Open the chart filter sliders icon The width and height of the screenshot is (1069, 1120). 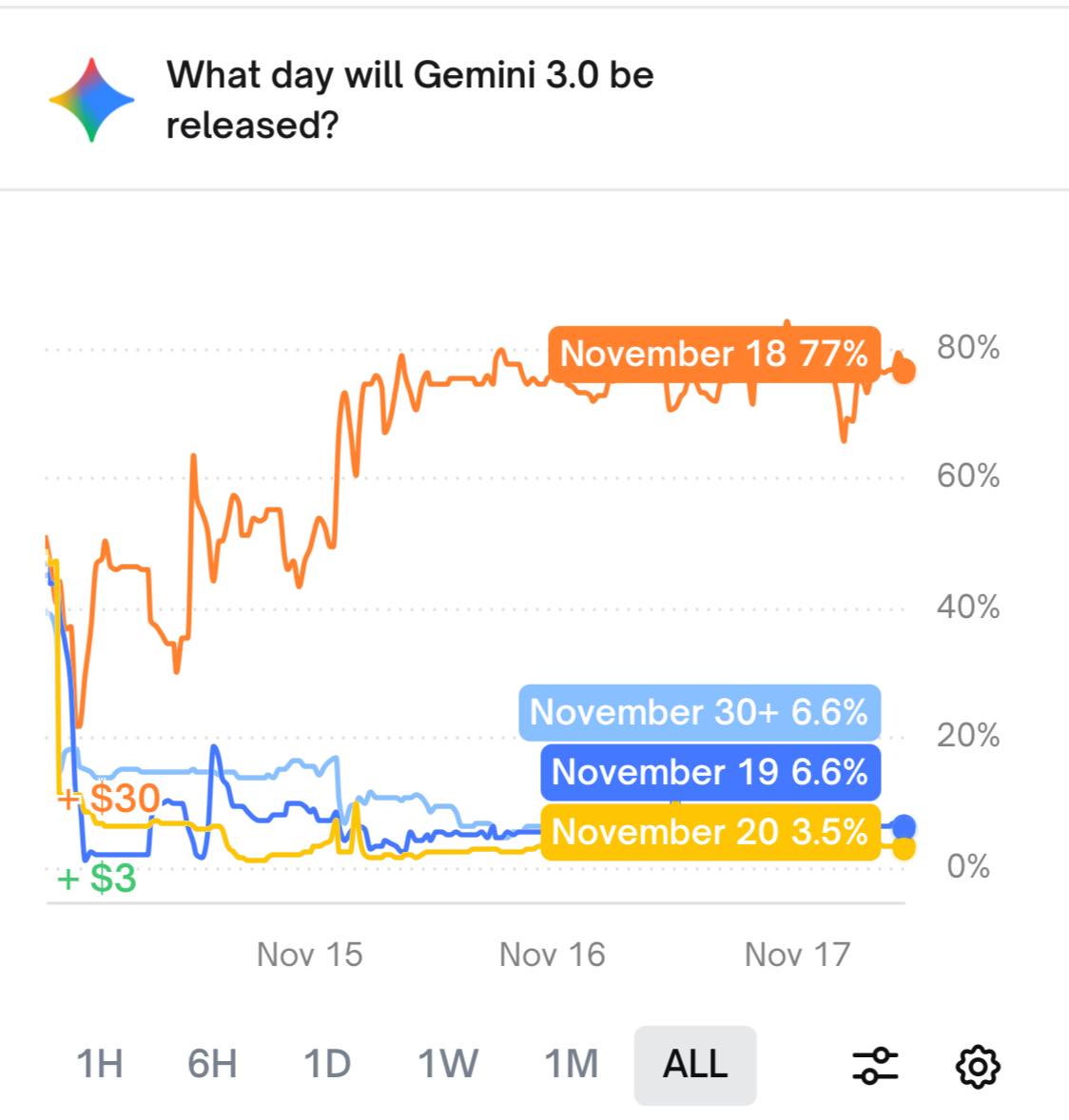875,1066
